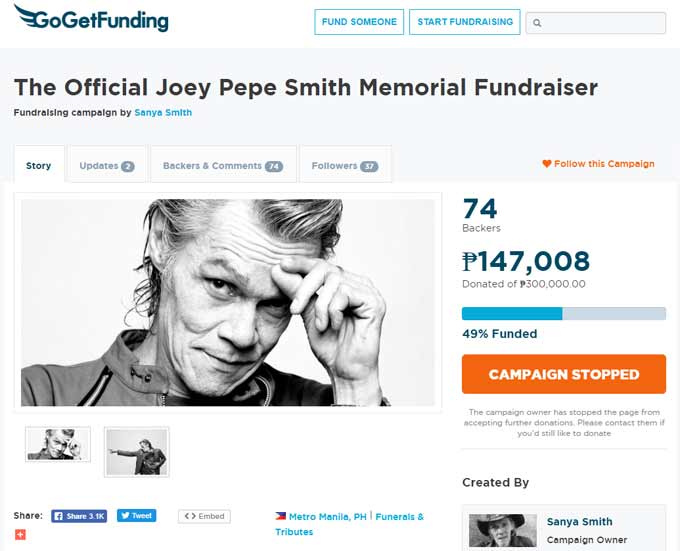Click the GoGetFunding winged logo
The image size is (680, 551).
point(91,18)
